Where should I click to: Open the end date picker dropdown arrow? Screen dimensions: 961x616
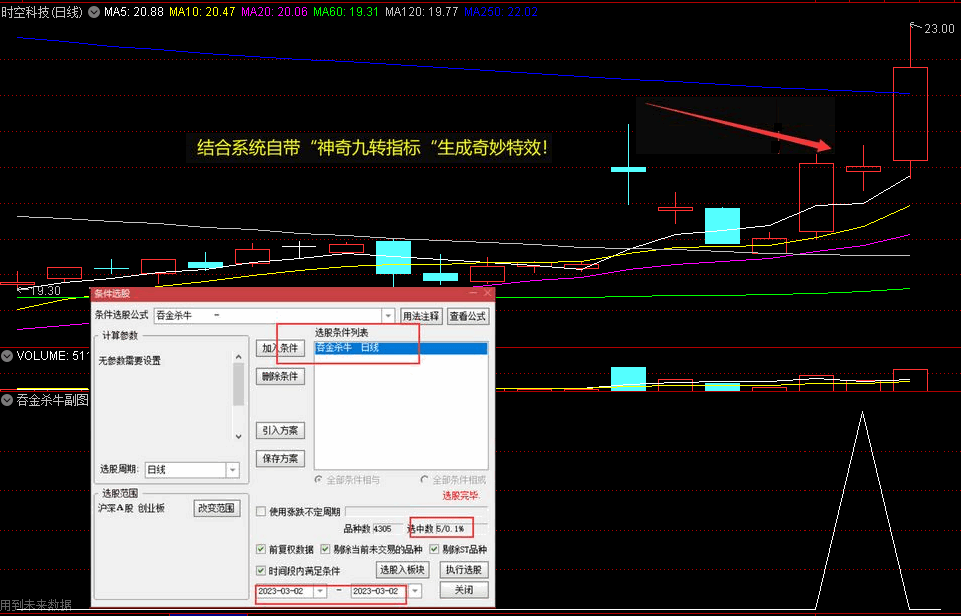point(415,591)
